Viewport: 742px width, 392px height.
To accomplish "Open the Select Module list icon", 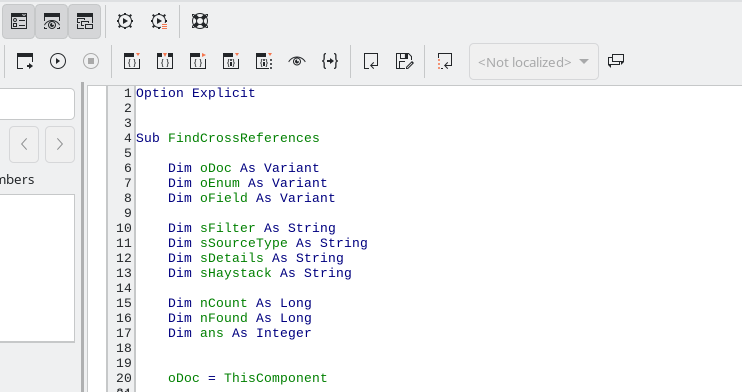I will (159, 21).
